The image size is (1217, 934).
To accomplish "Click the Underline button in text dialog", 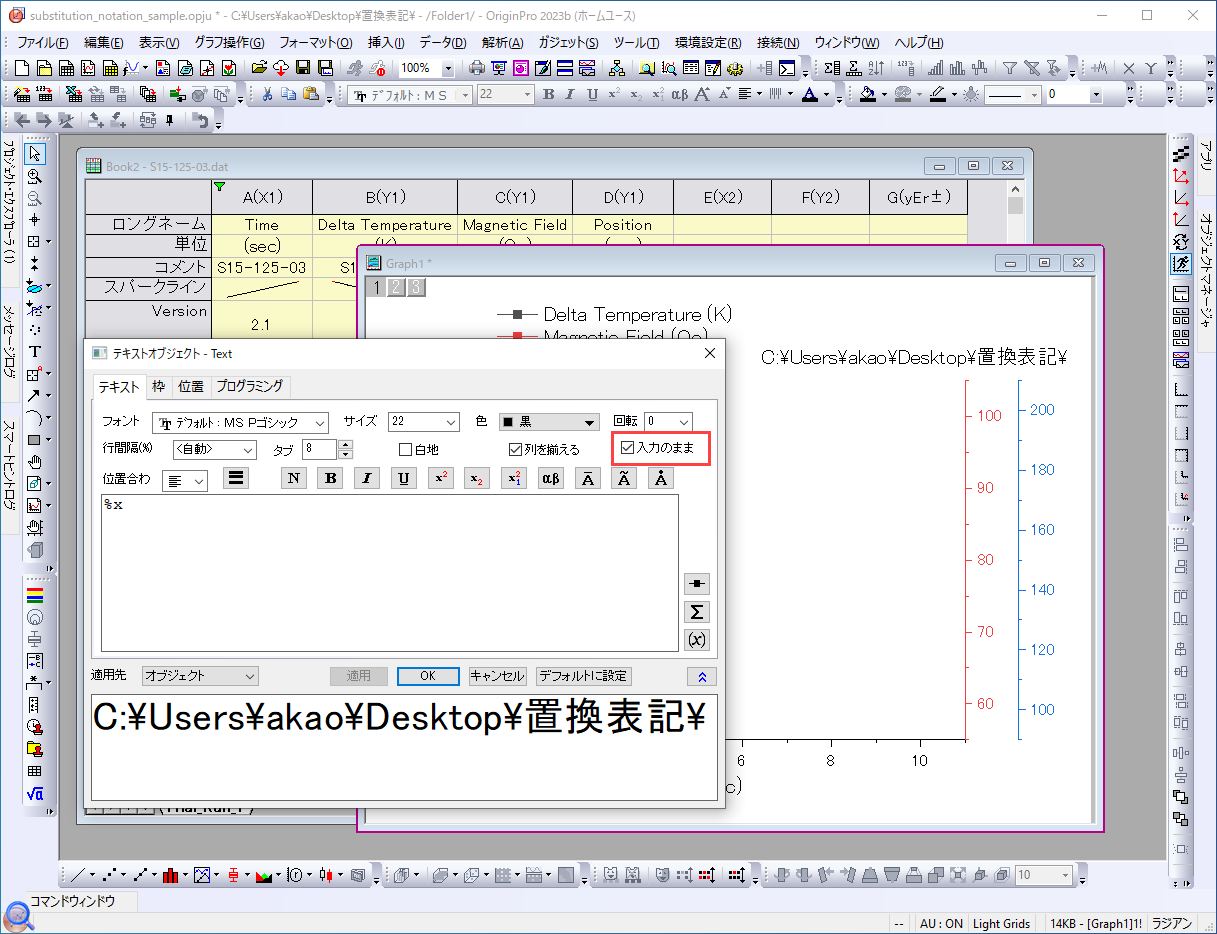I will 403,478.
